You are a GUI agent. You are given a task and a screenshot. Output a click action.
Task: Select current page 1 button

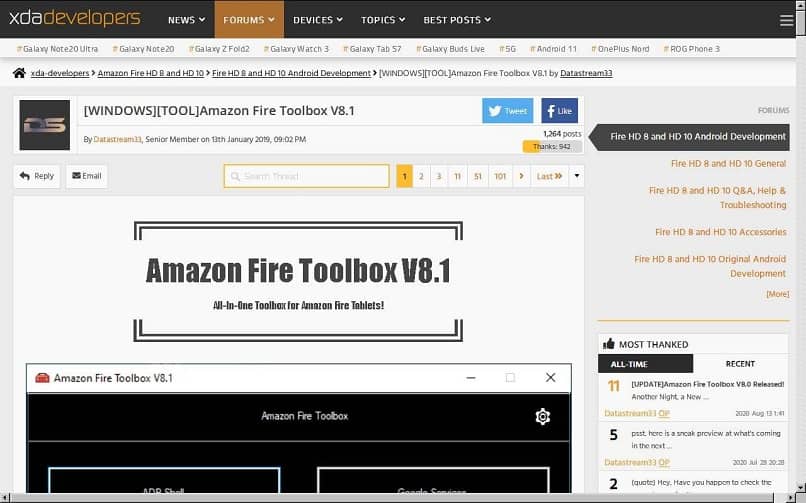click(405, 176)
